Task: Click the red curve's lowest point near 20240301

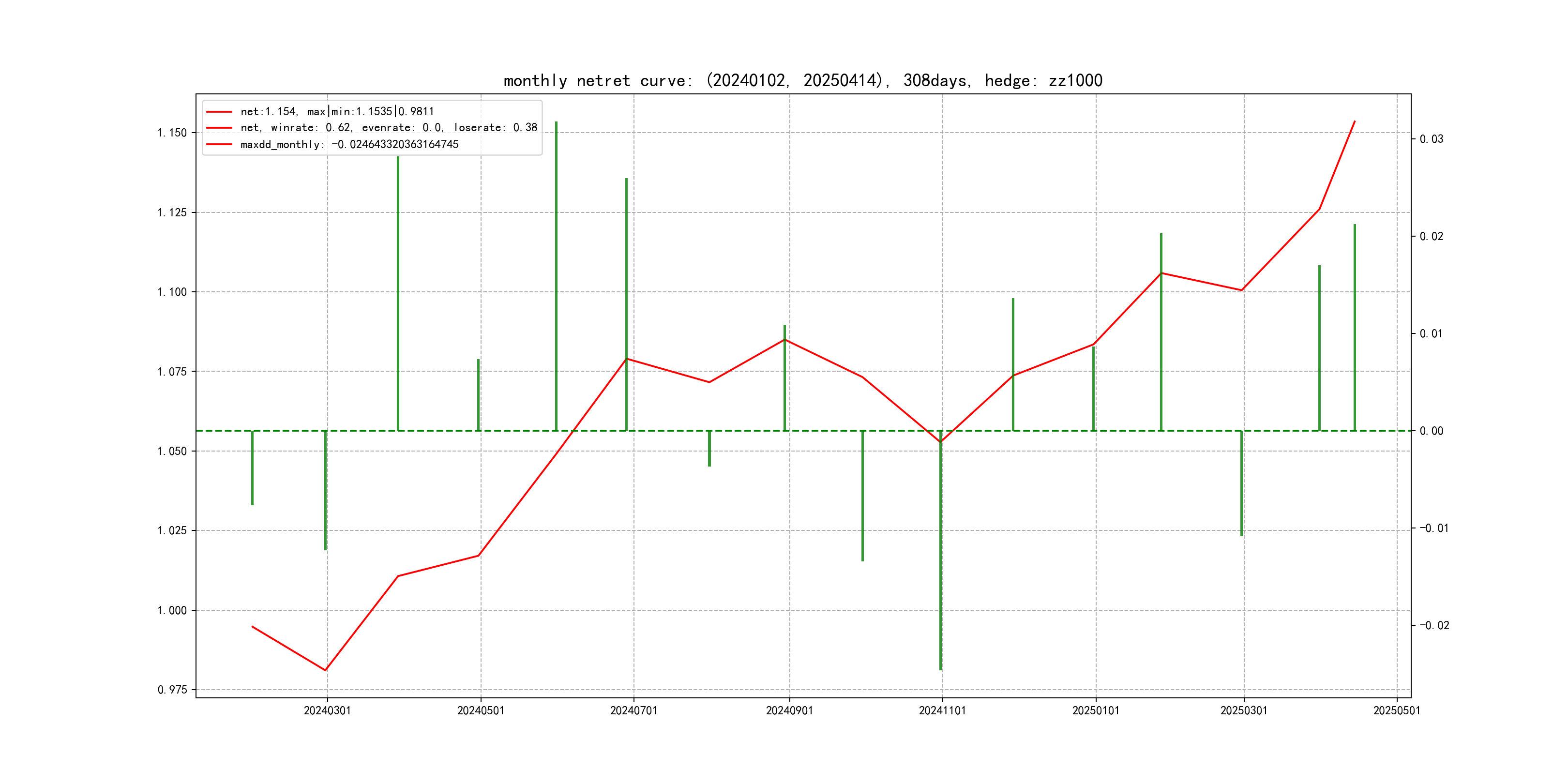Action: tap(326, 670)
